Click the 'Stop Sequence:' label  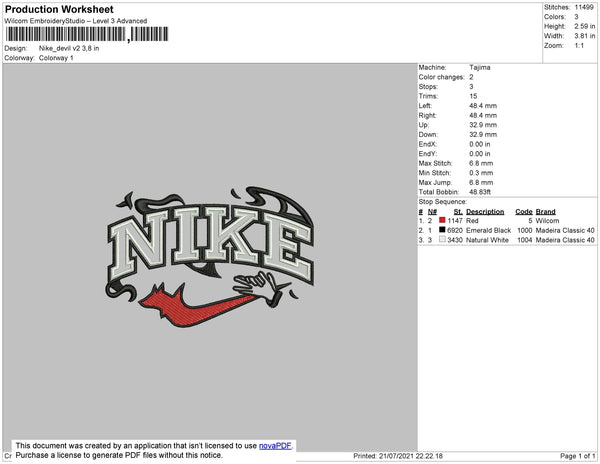(x=443, y=202)
